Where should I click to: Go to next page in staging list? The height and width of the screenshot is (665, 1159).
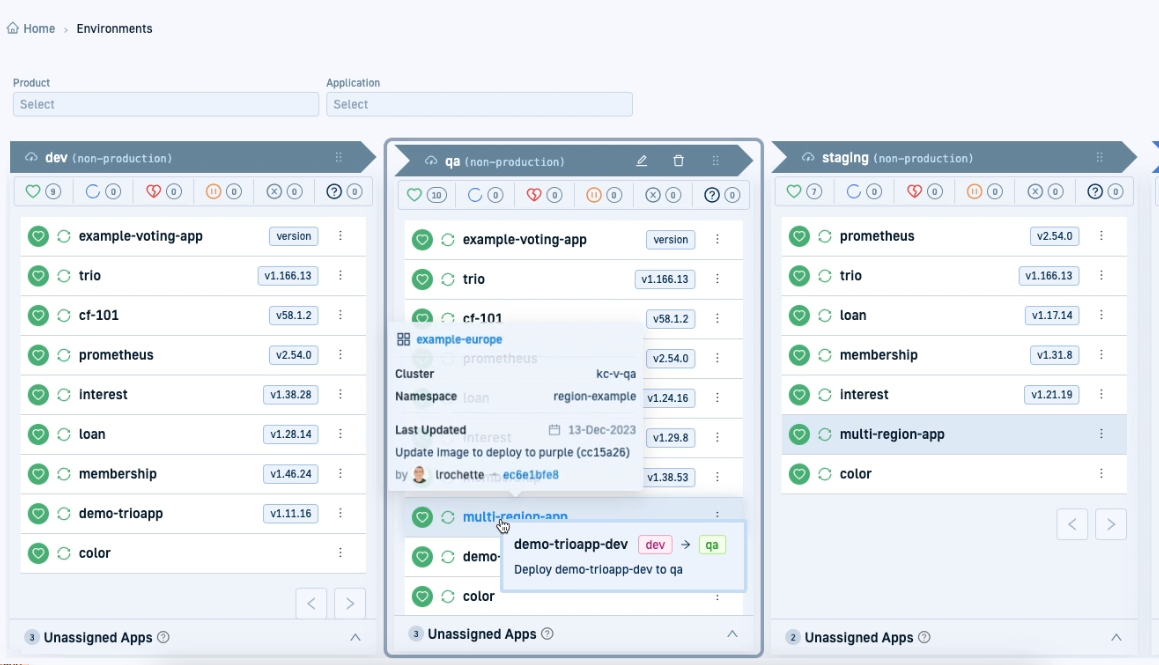pos(1110,524)
